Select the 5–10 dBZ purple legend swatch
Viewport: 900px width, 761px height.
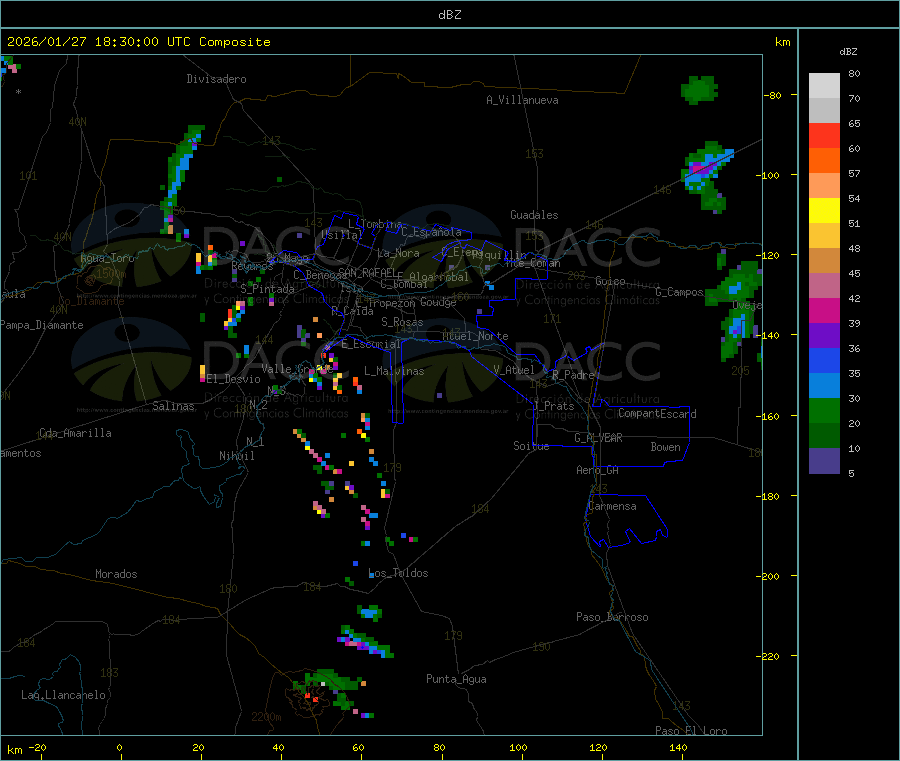click(824, 461)
